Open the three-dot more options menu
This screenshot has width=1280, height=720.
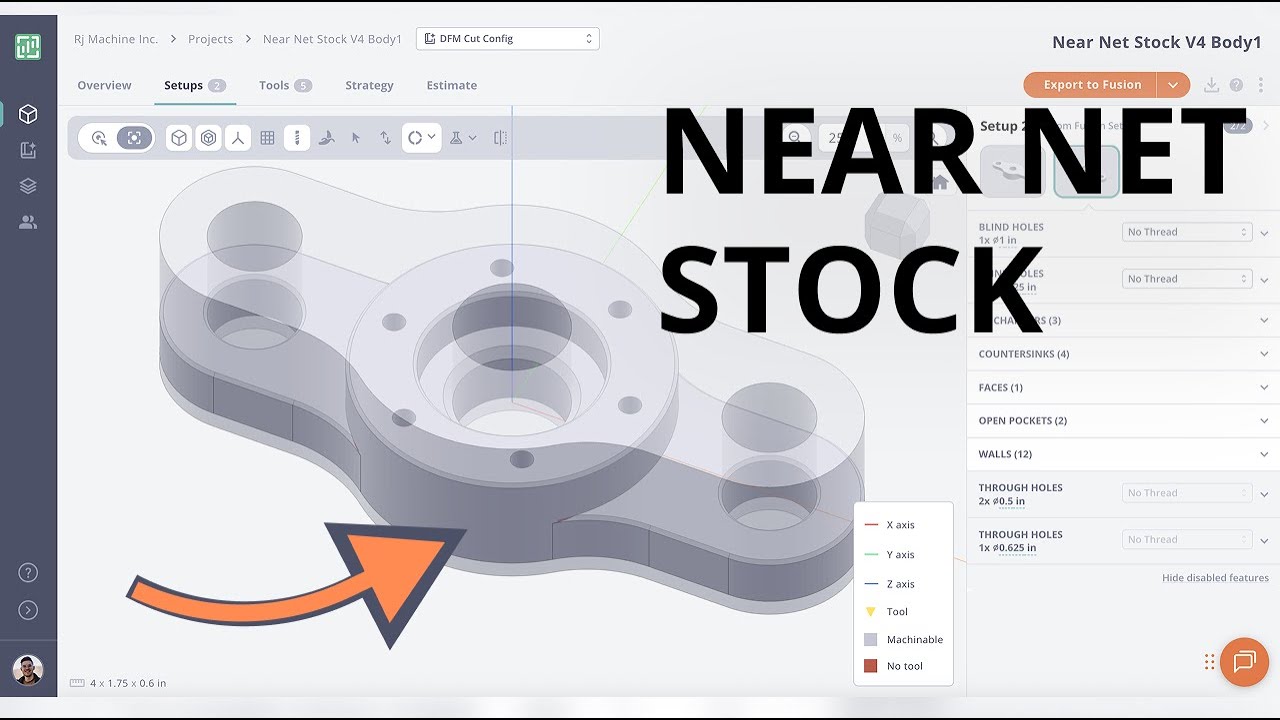click(x=1260, y=85)
